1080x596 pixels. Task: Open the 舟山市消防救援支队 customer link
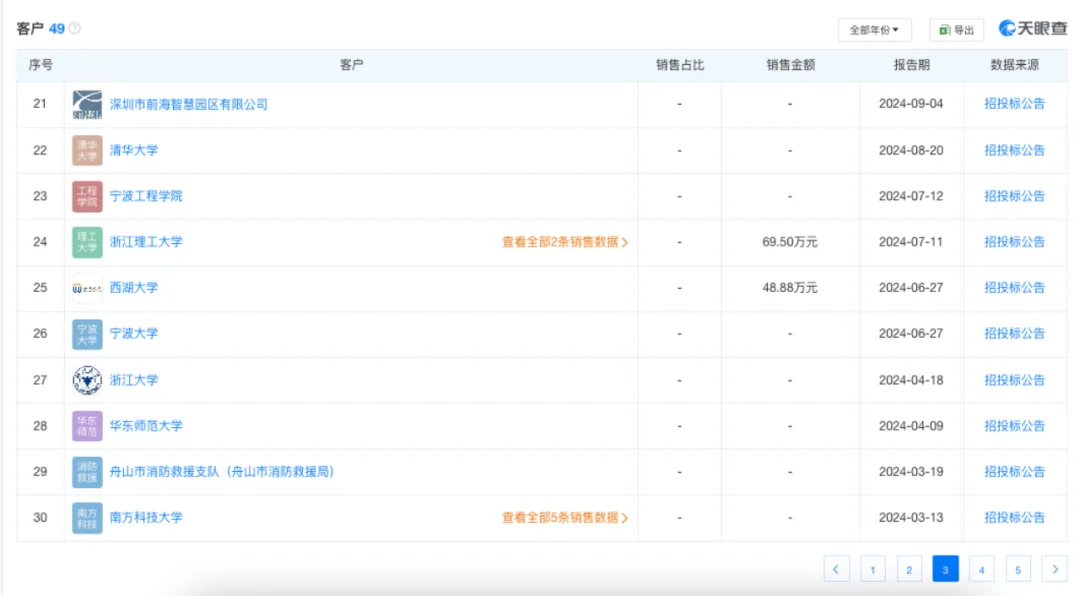coord(224,472)
